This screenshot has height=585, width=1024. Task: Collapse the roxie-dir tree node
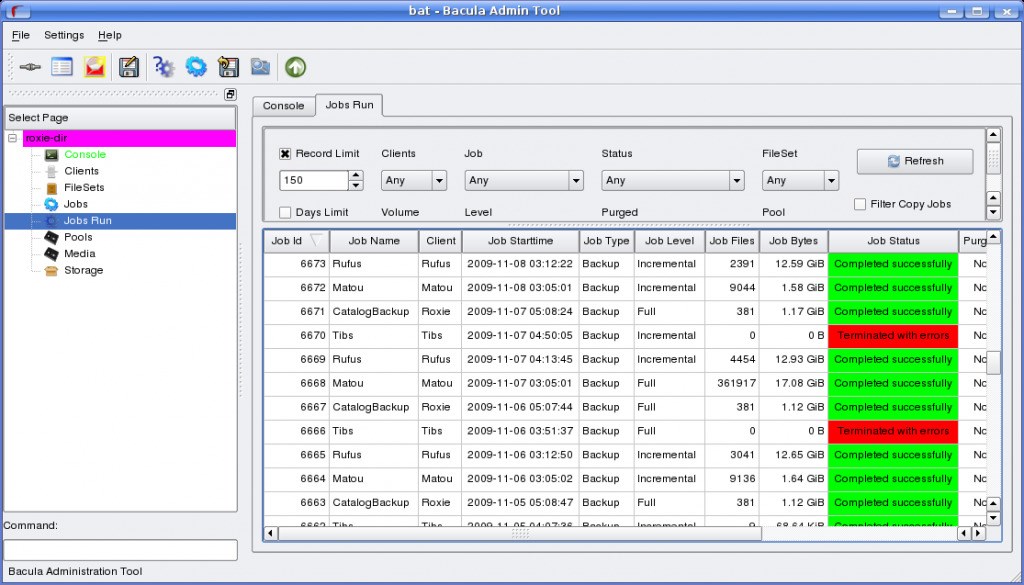[x=12, y=138]
